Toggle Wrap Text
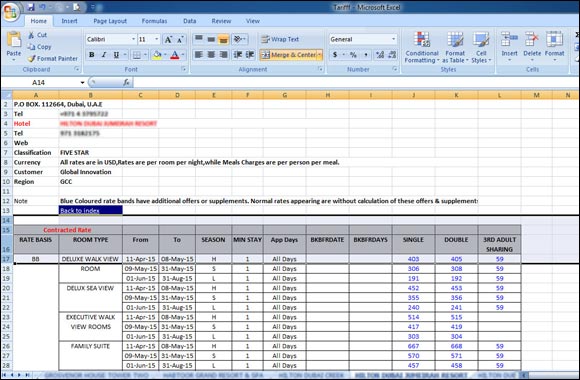 tap(280, 39)
